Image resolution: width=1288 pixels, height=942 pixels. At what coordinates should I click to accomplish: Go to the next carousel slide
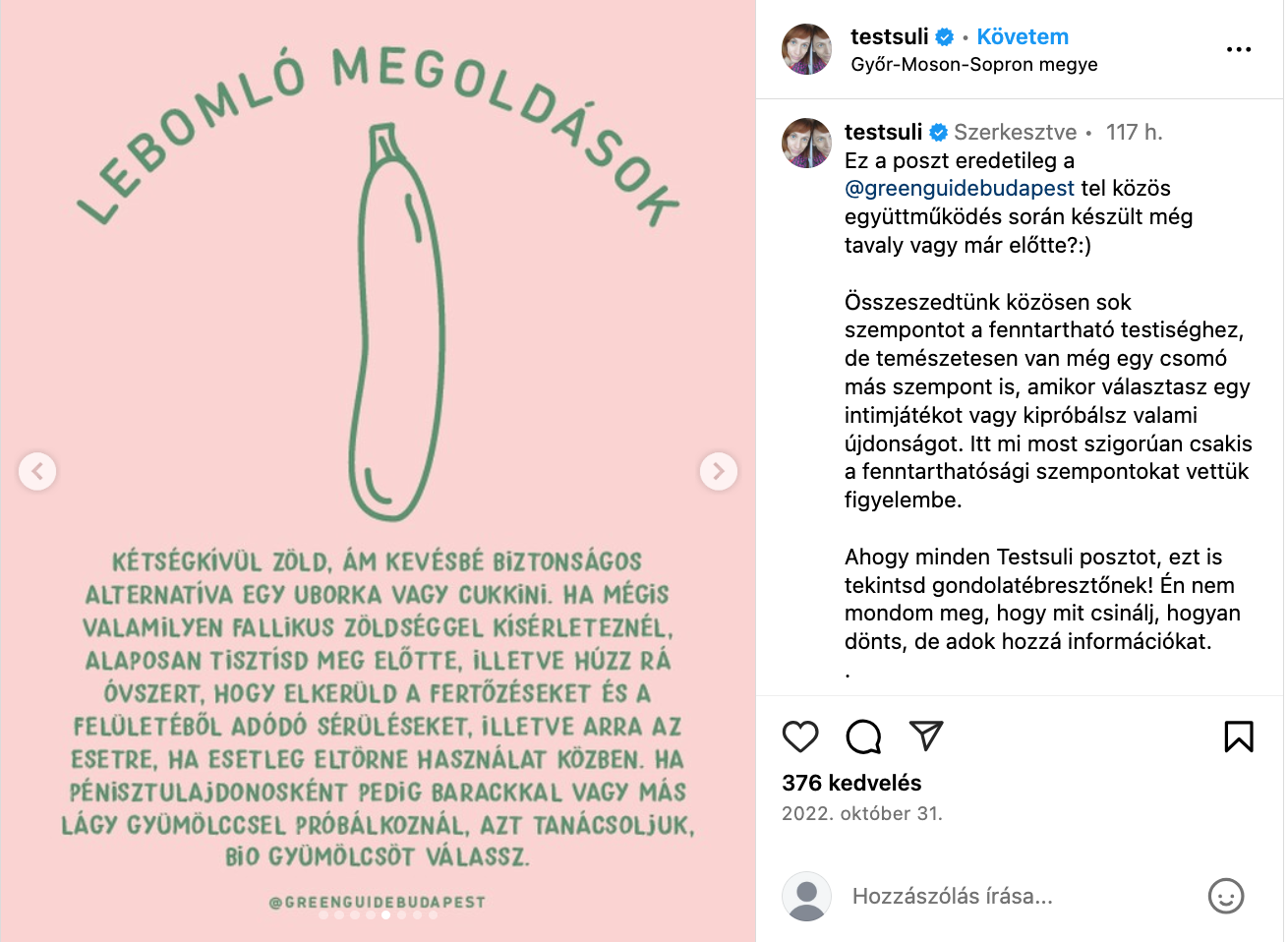[719, 471]
